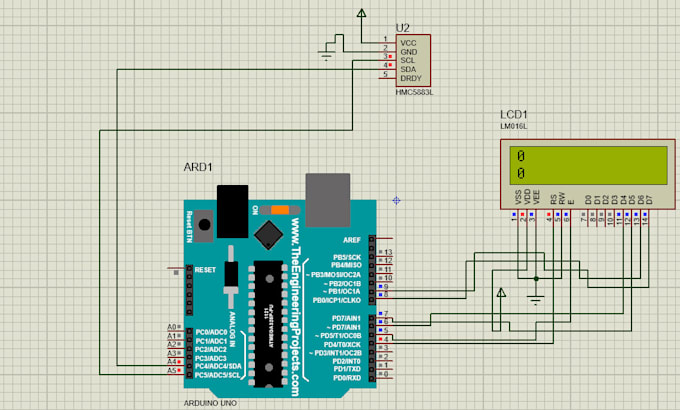The width and height of the screenshot is (680, 410).
Task: Click the blue origin crosshair marker
Action: (x=396, y=200)
